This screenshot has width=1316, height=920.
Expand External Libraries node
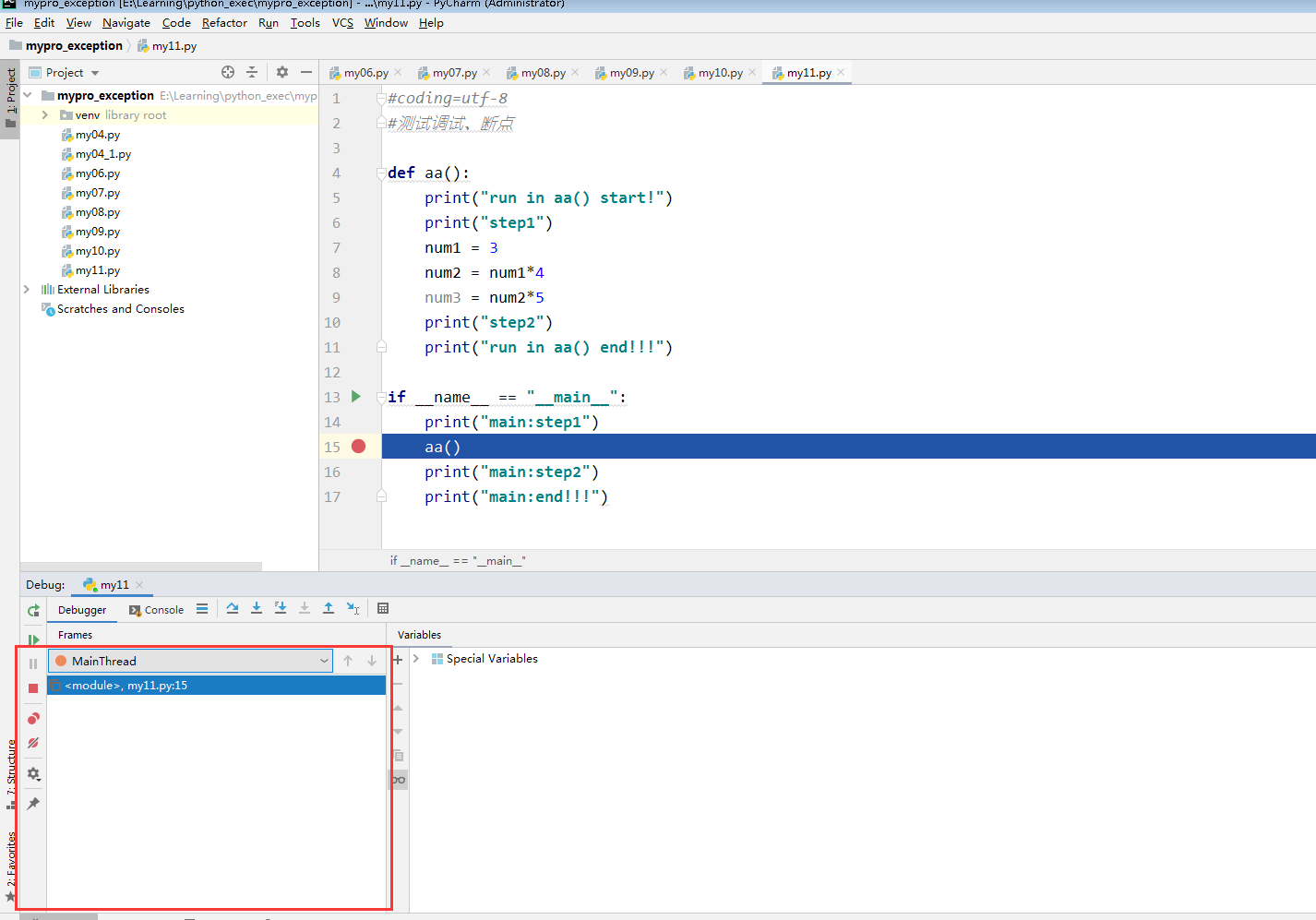pos(27,289)
